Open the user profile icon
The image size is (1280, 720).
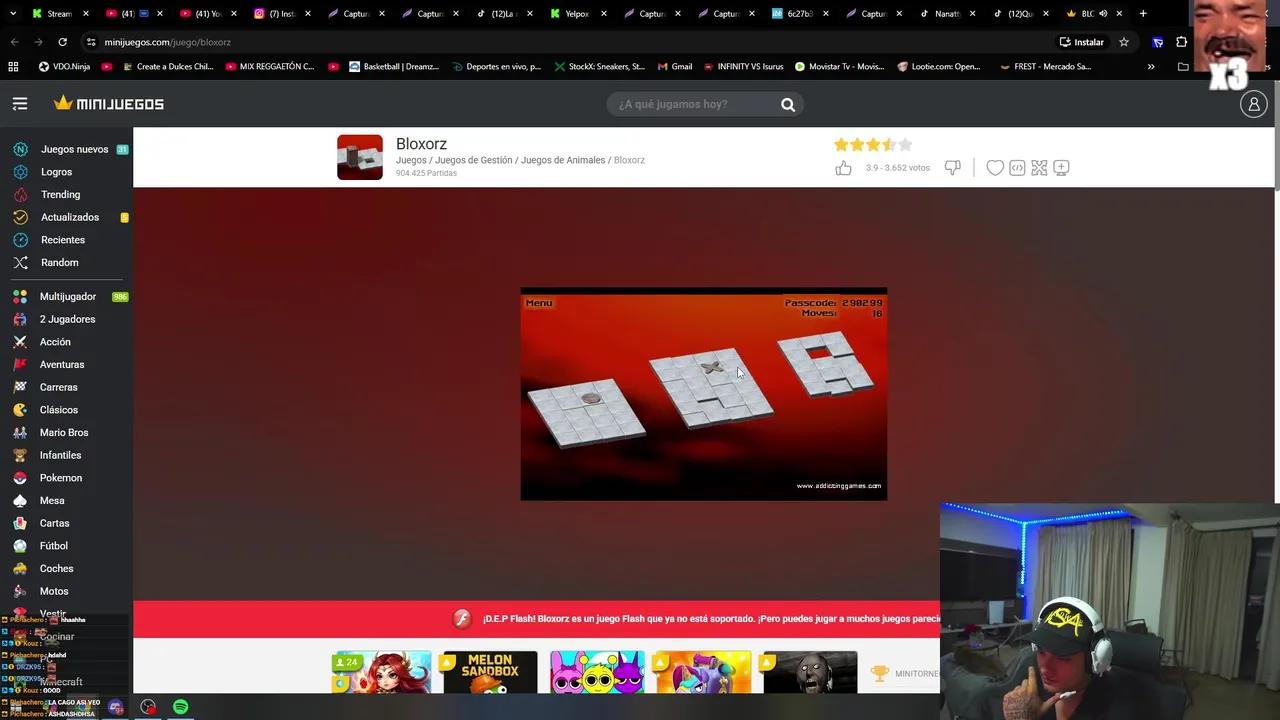[x=1253, y=104]
